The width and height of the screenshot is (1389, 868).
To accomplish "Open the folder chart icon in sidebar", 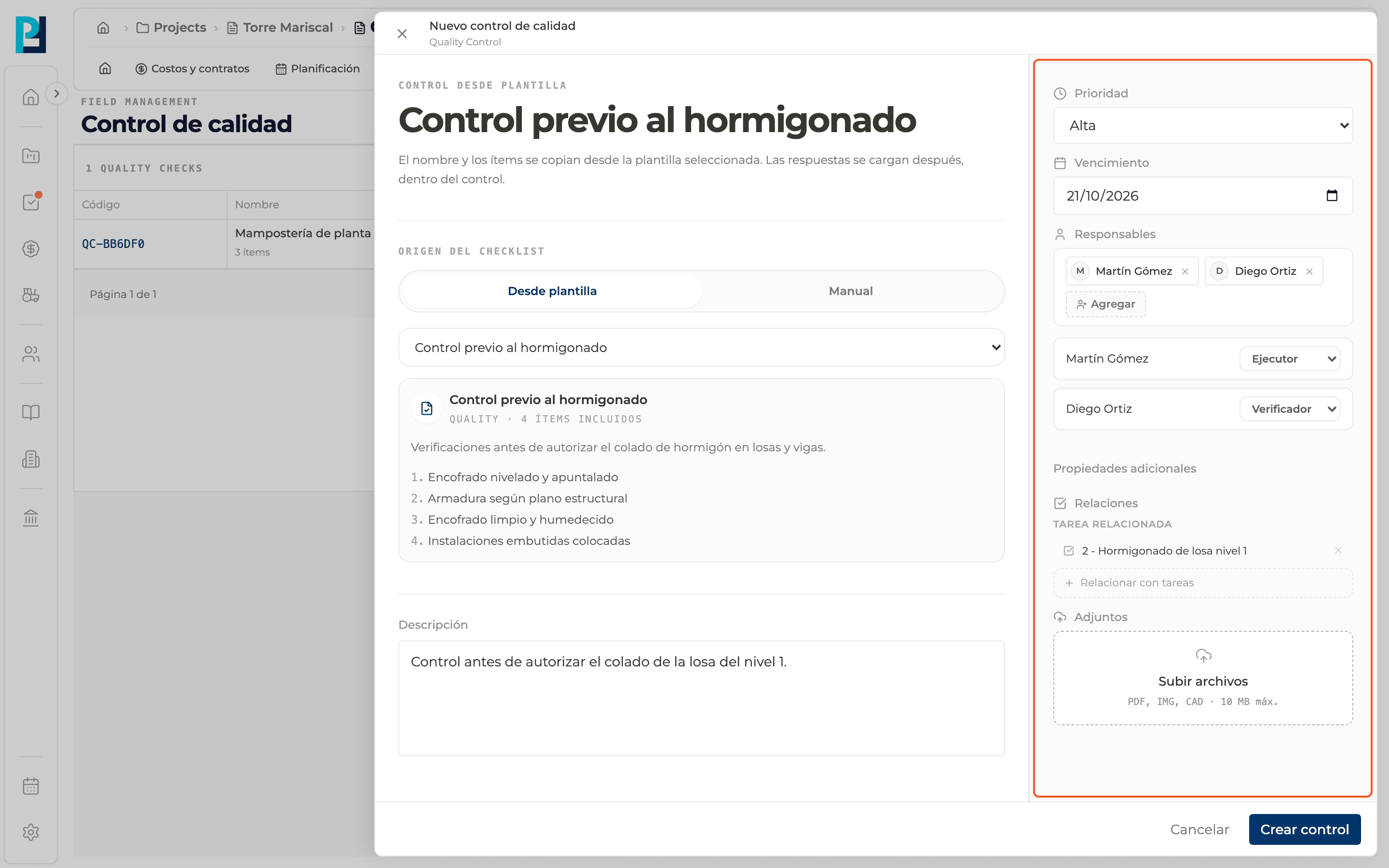I will tap(31, 156).
